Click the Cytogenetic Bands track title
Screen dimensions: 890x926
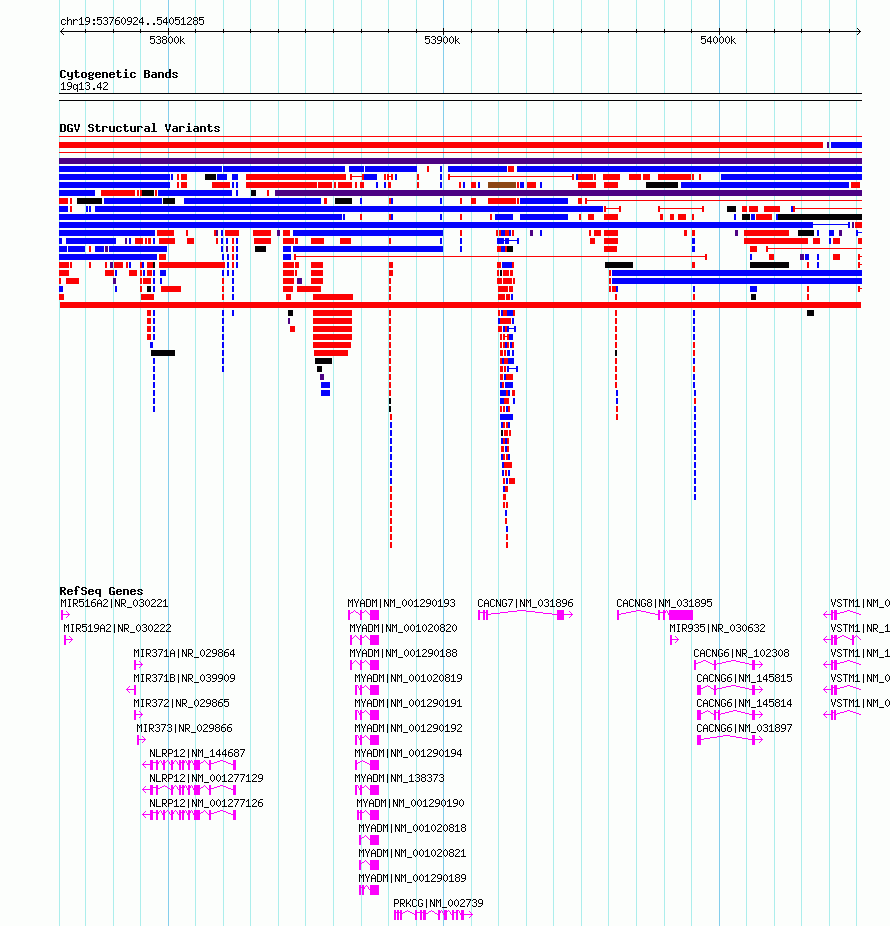click(x=119, y=74)
